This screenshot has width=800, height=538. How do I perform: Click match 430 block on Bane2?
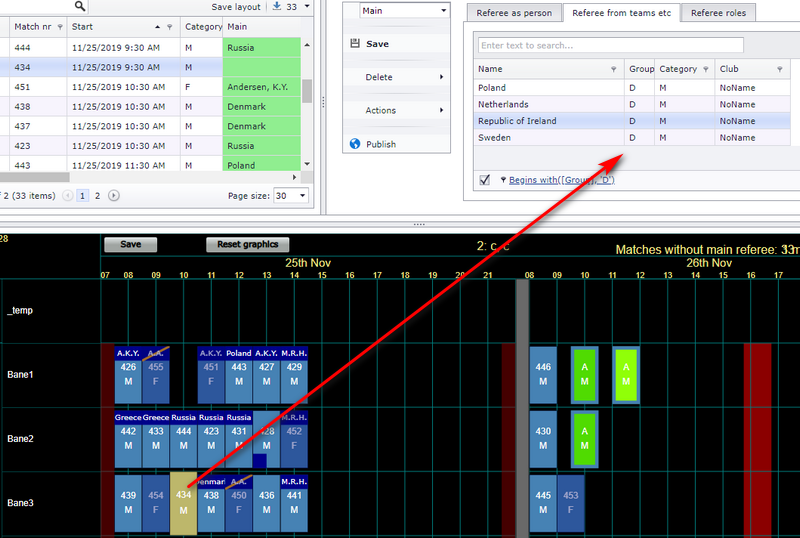tap(543, 439)
